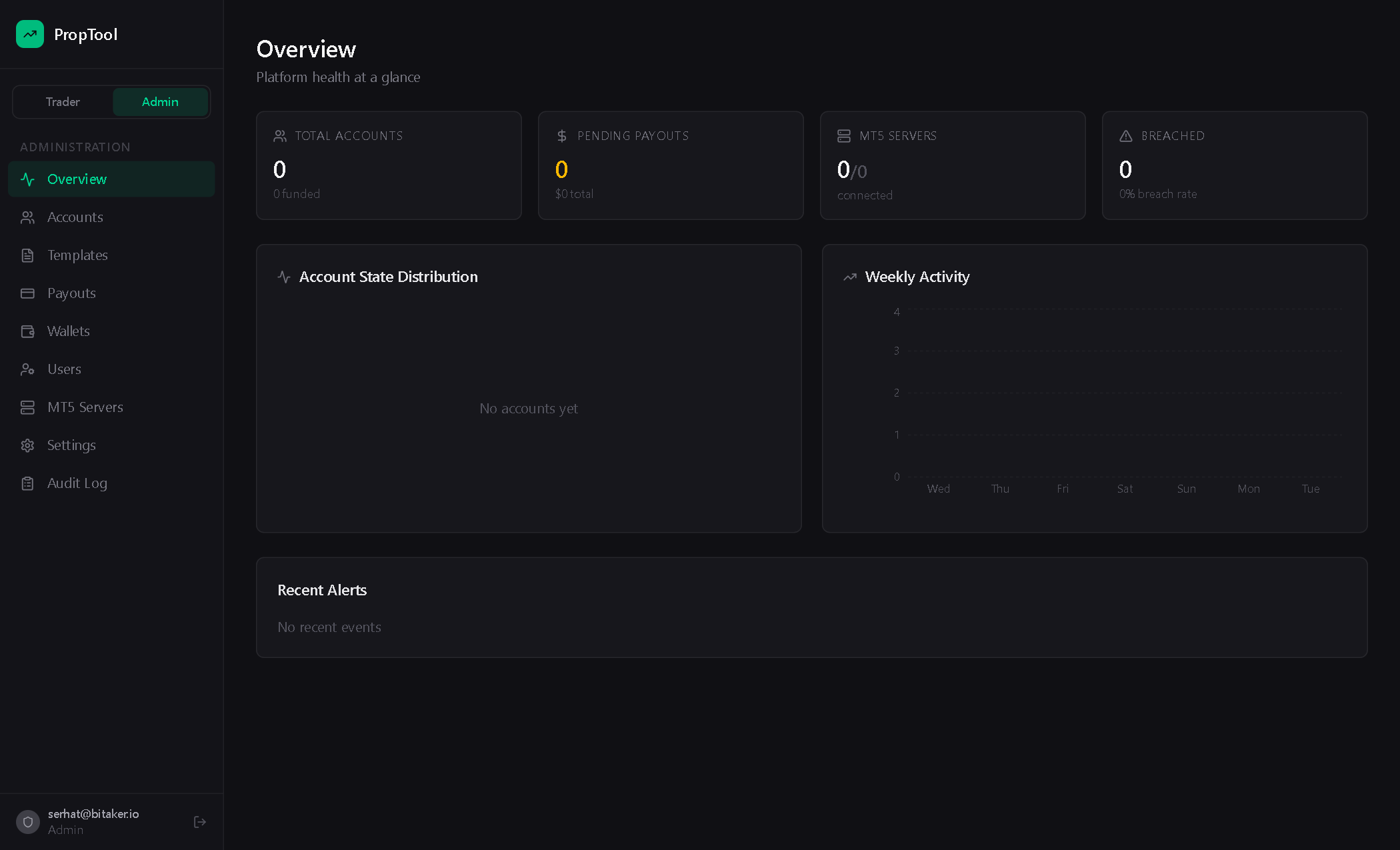Open MT5 Servers from sidebar
The image size is (1400, 850).
click(111, 407)
